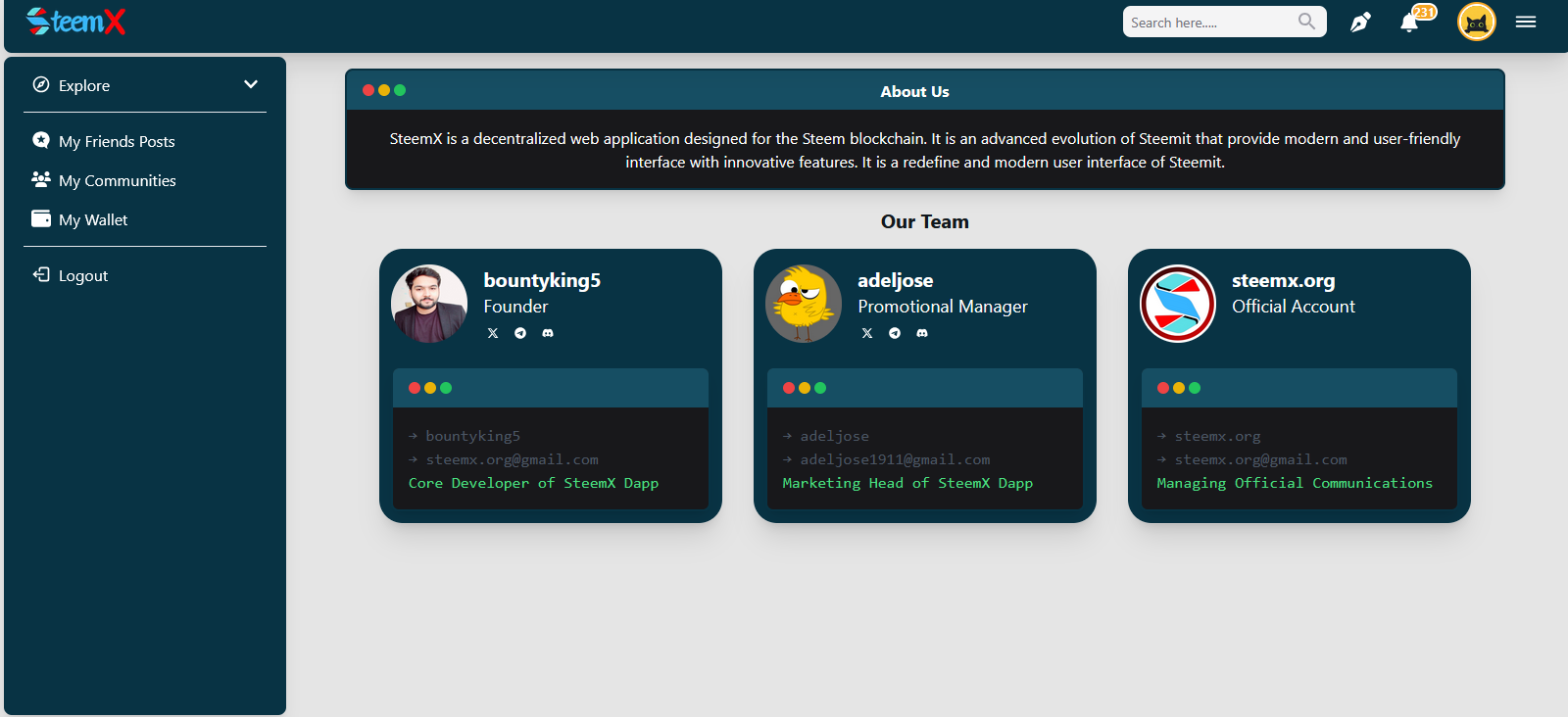The width and height of the screenshot is (1568, 717).
Task: Open My Friends Posts
Action: [117, 141]
